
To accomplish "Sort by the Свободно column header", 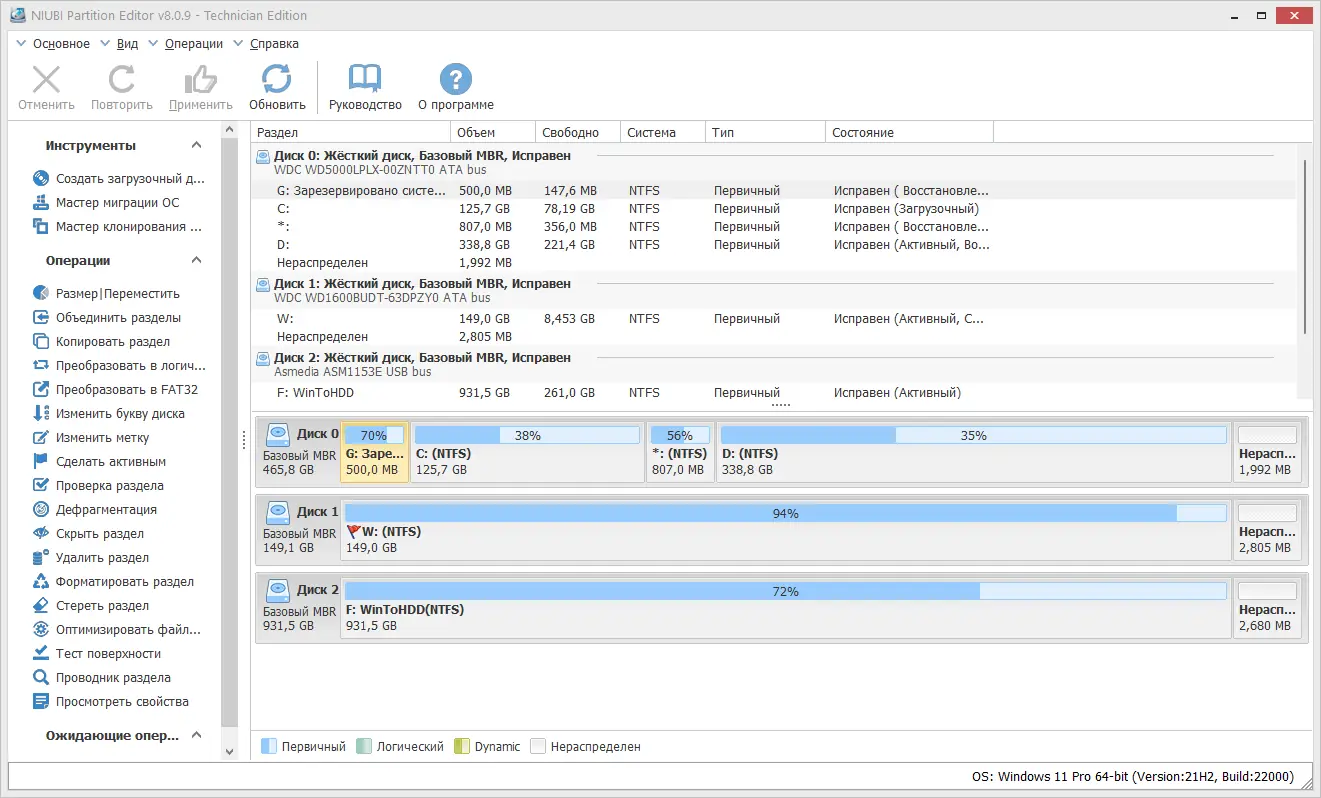I will (578, 133).
